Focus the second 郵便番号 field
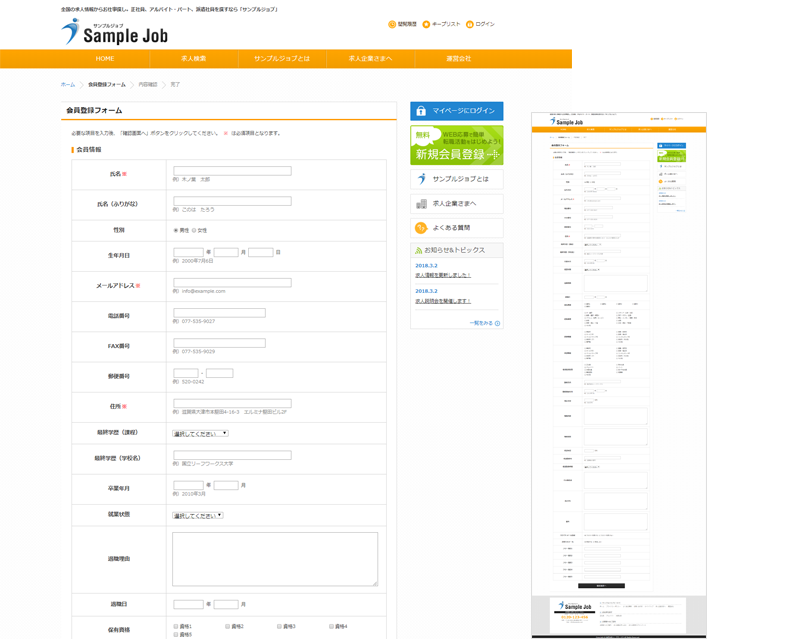Image resolution: width=800 pixels, height=639 pixels. coord(219,373)
